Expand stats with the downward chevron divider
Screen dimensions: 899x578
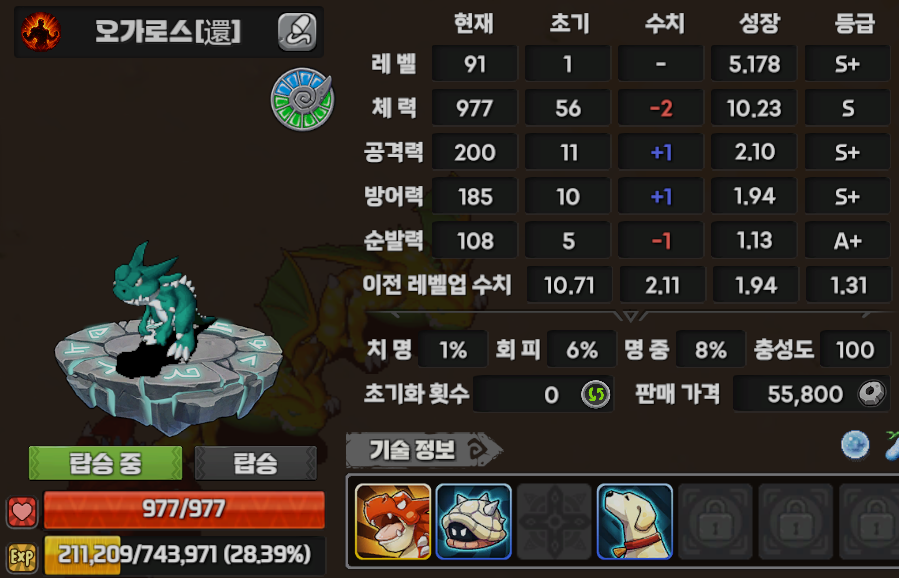(630, 315)
